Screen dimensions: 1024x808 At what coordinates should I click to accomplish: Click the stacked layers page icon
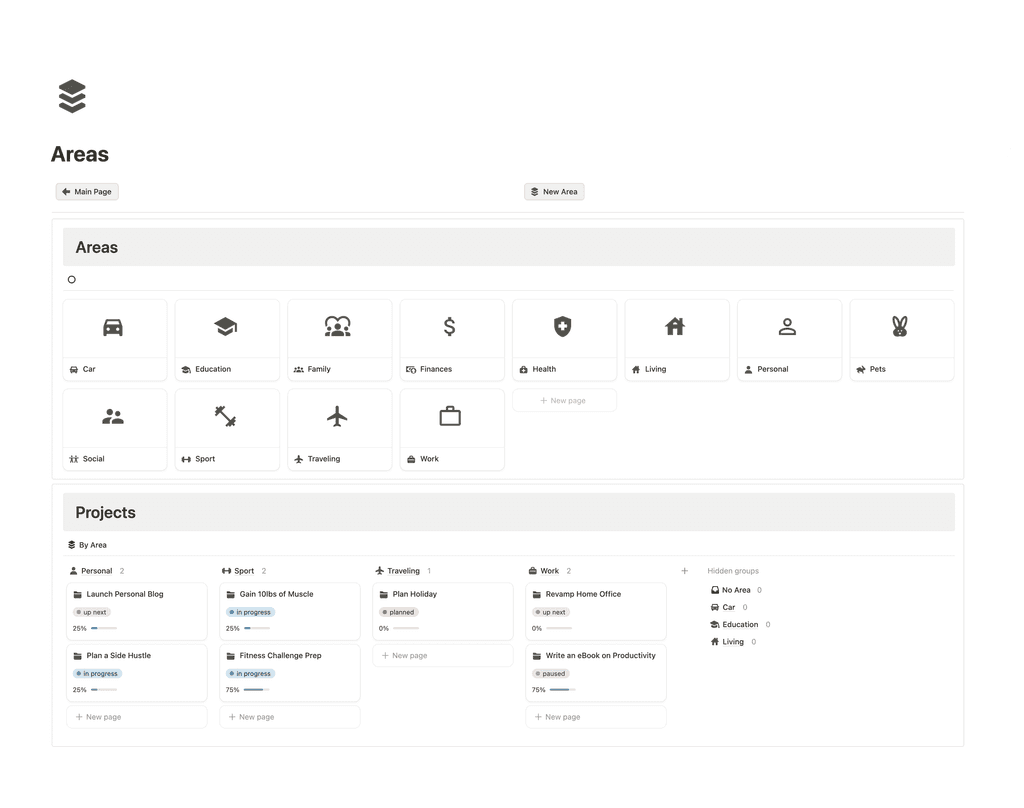[72, 96]
